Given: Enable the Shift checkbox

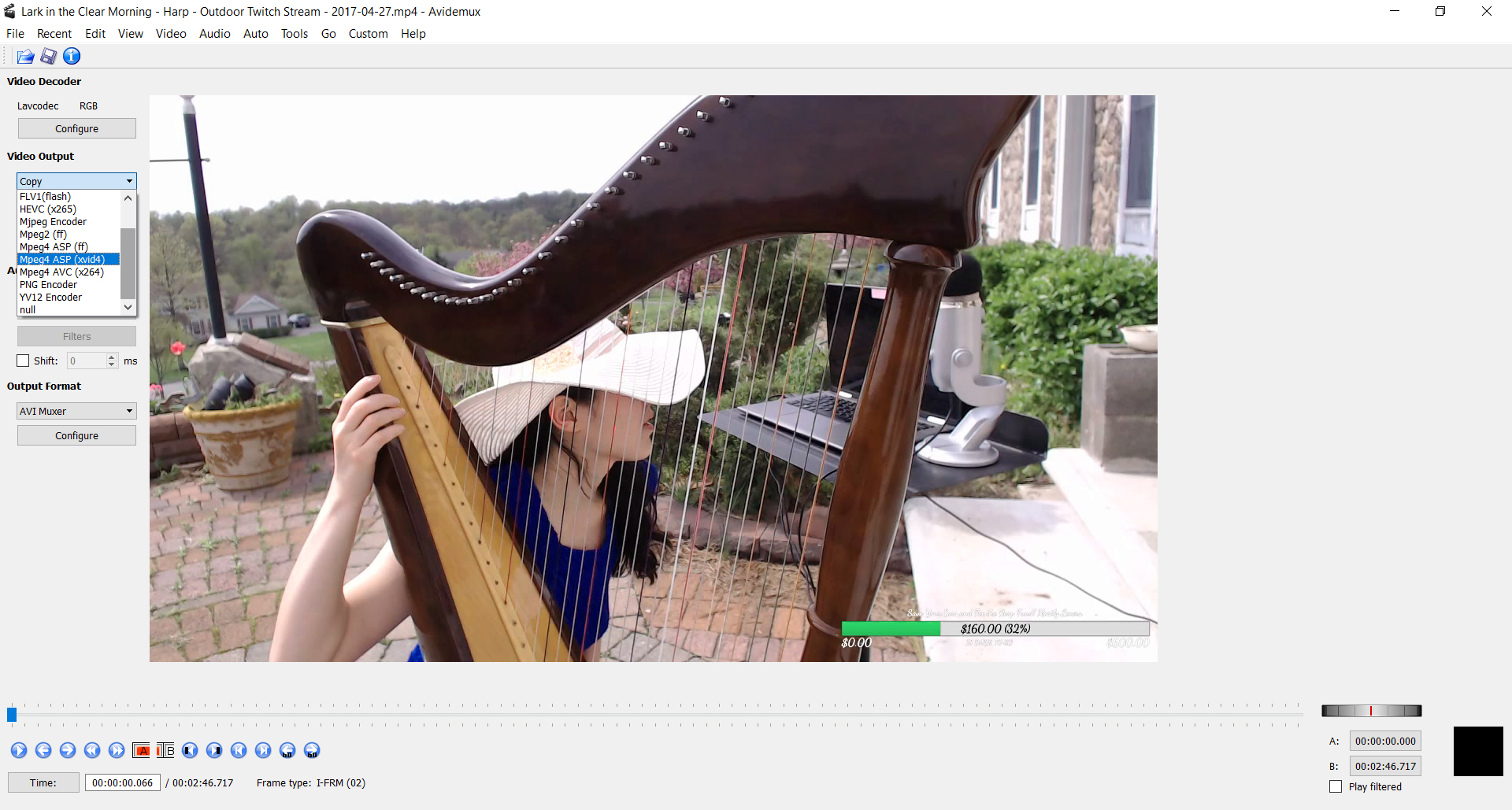Looking at the screenshot, I should [23, 361].
